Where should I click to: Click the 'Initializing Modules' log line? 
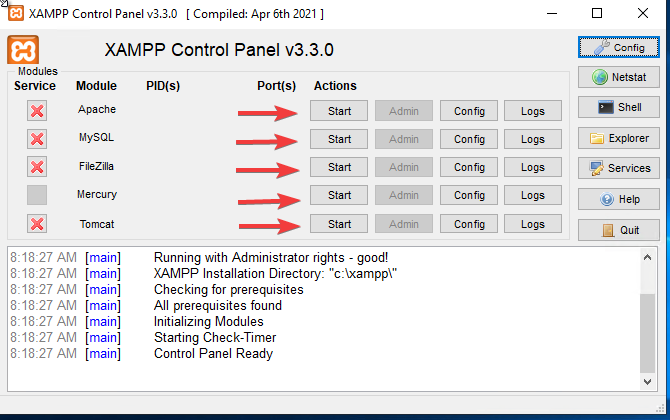coord(209,321)
